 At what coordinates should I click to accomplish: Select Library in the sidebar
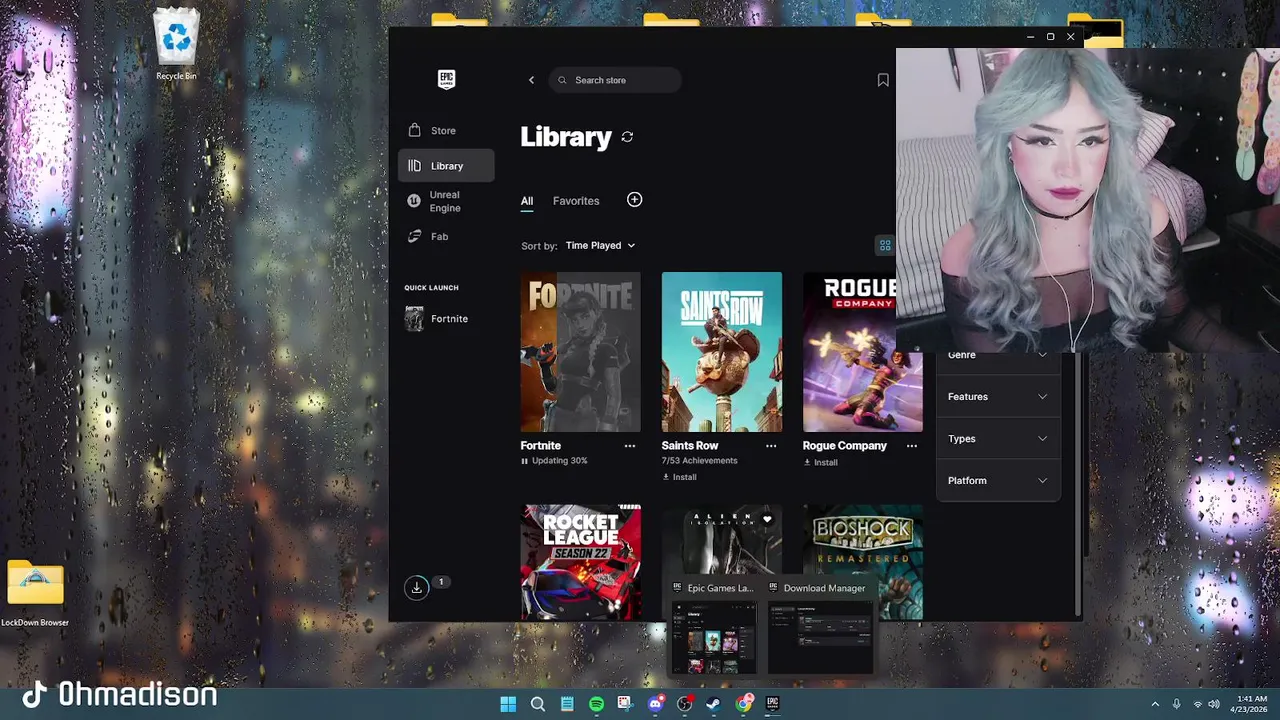445,166
